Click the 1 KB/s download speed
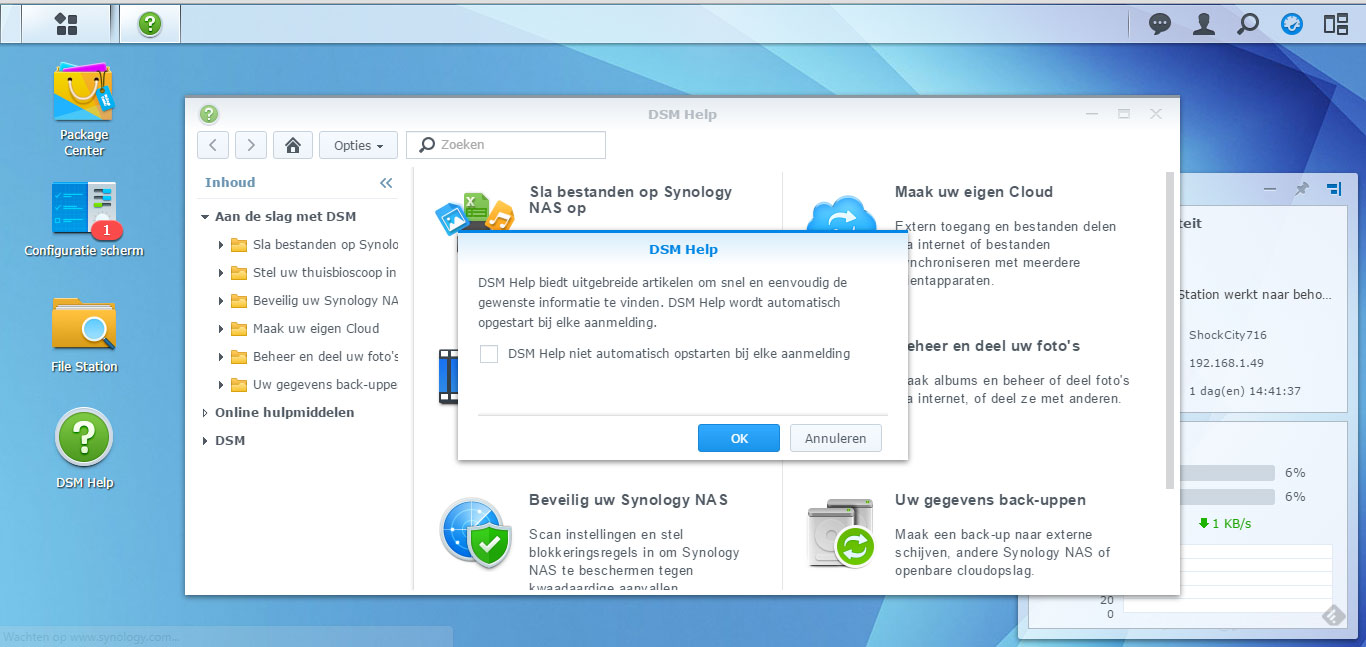 (1224, 524)
